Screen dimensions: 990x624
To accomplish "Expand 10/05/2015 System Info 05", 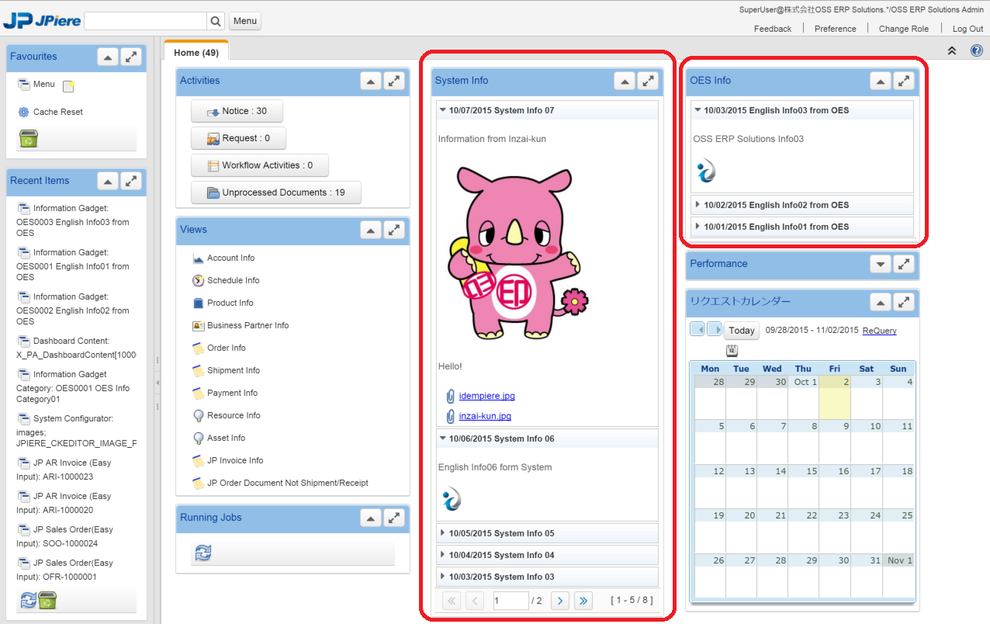I will tap(501, 533).
